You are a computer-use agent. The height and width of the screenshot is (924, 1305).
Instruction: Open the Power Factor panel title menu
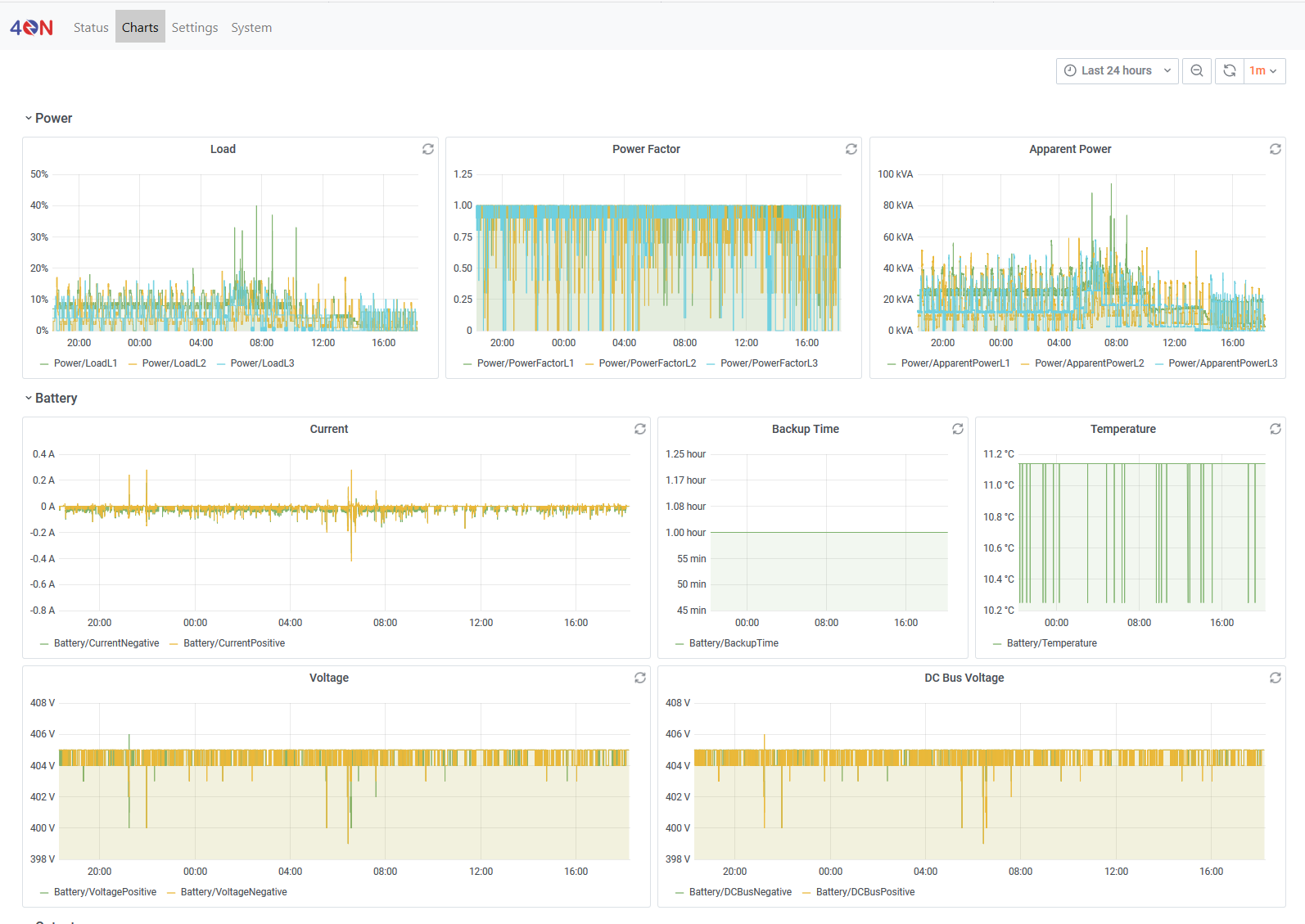646,149
